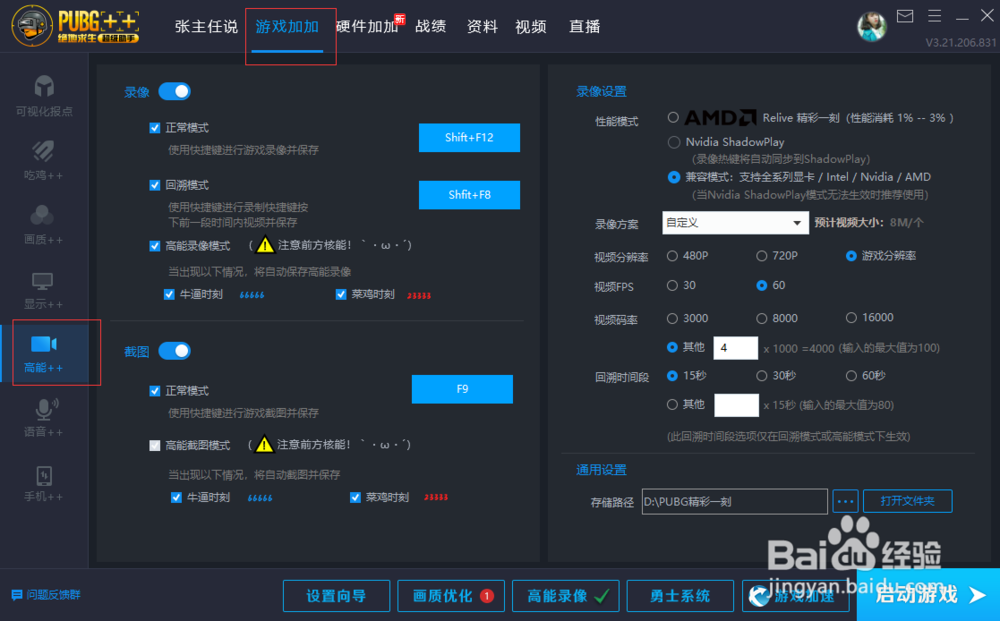Select 8000 video bitrate

coord(761,318)
